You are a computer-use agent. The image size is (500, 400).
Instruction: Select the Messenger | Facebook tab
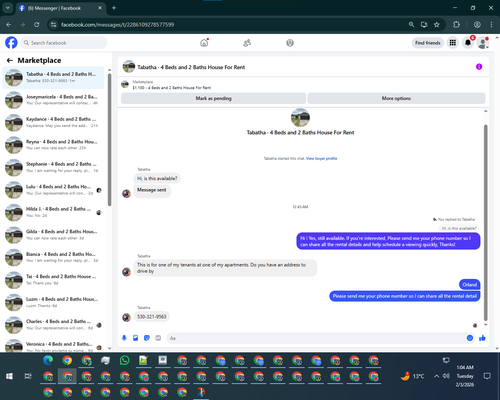pyautogui.click(x=61, y=8)
